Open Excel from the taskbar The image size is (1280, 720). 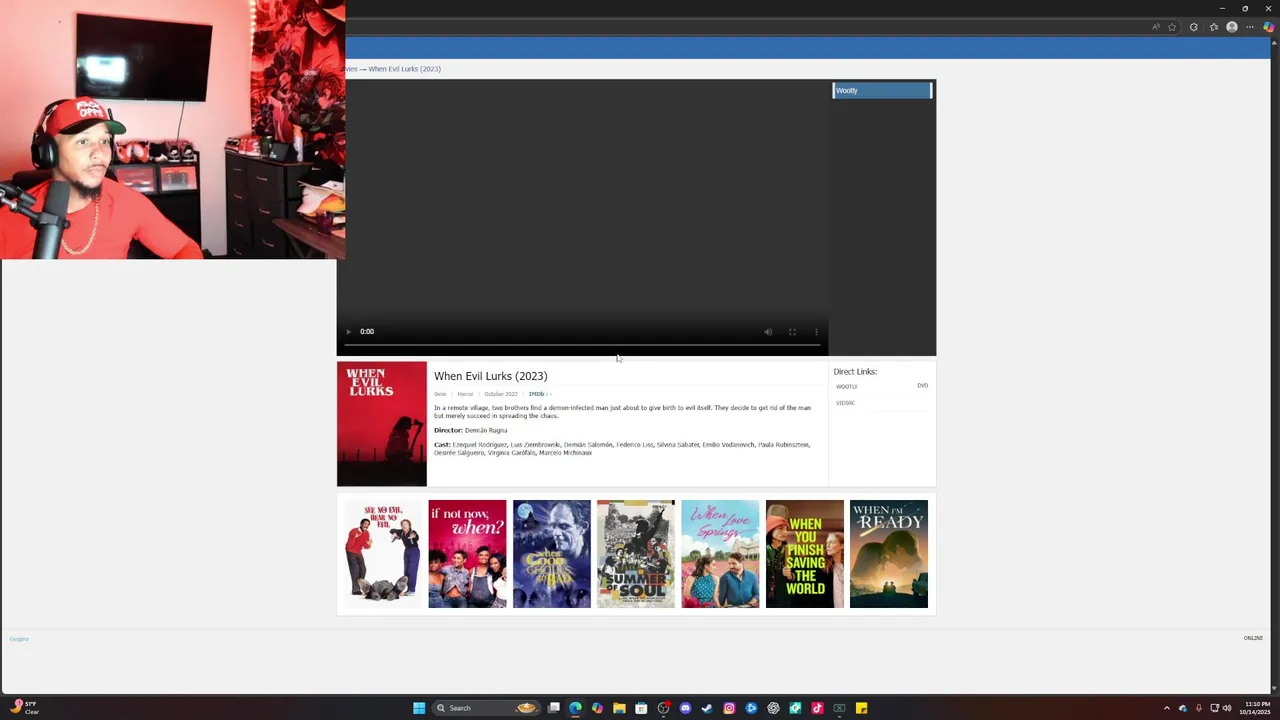tap(839, 708)
